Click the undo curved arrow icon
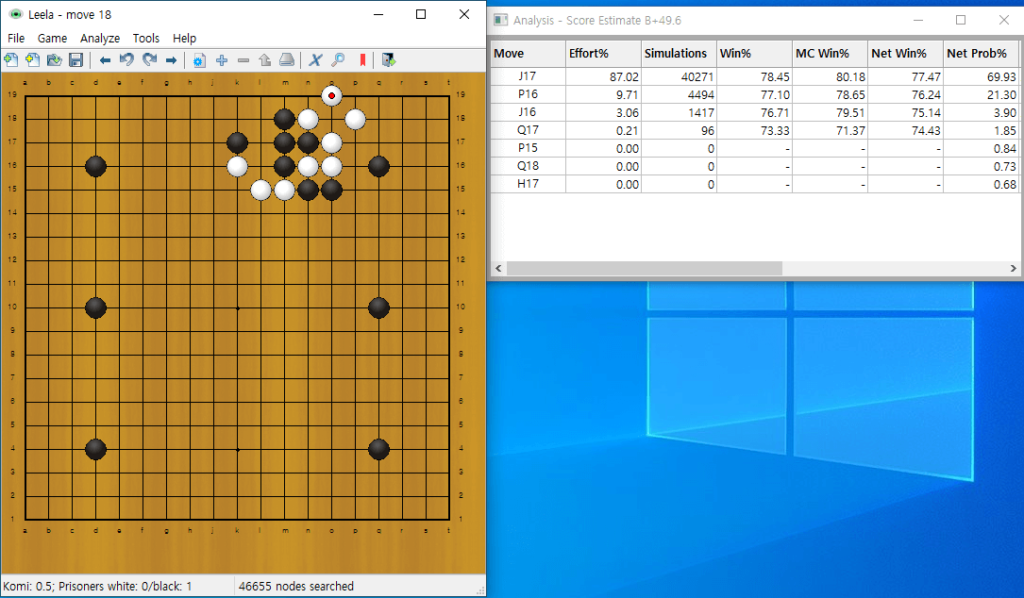This screenshot has height=598, width=1024. coord(127,60)
